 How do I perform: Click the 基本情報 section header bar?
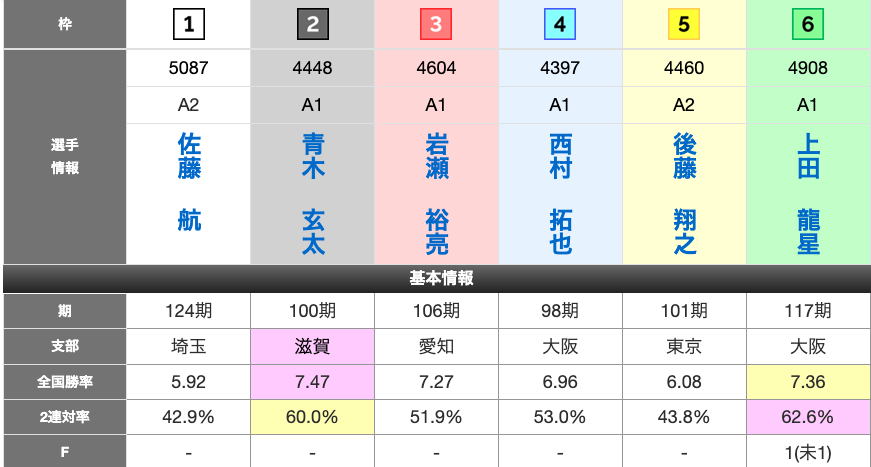click(x=436, y=278)
